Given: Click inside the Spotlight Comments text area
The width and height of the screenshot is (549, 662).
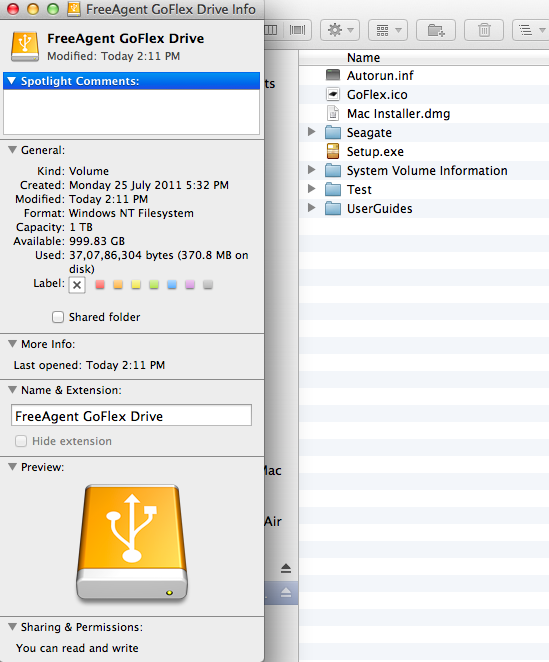Looking at the screenshot, I should click(131, 112).
